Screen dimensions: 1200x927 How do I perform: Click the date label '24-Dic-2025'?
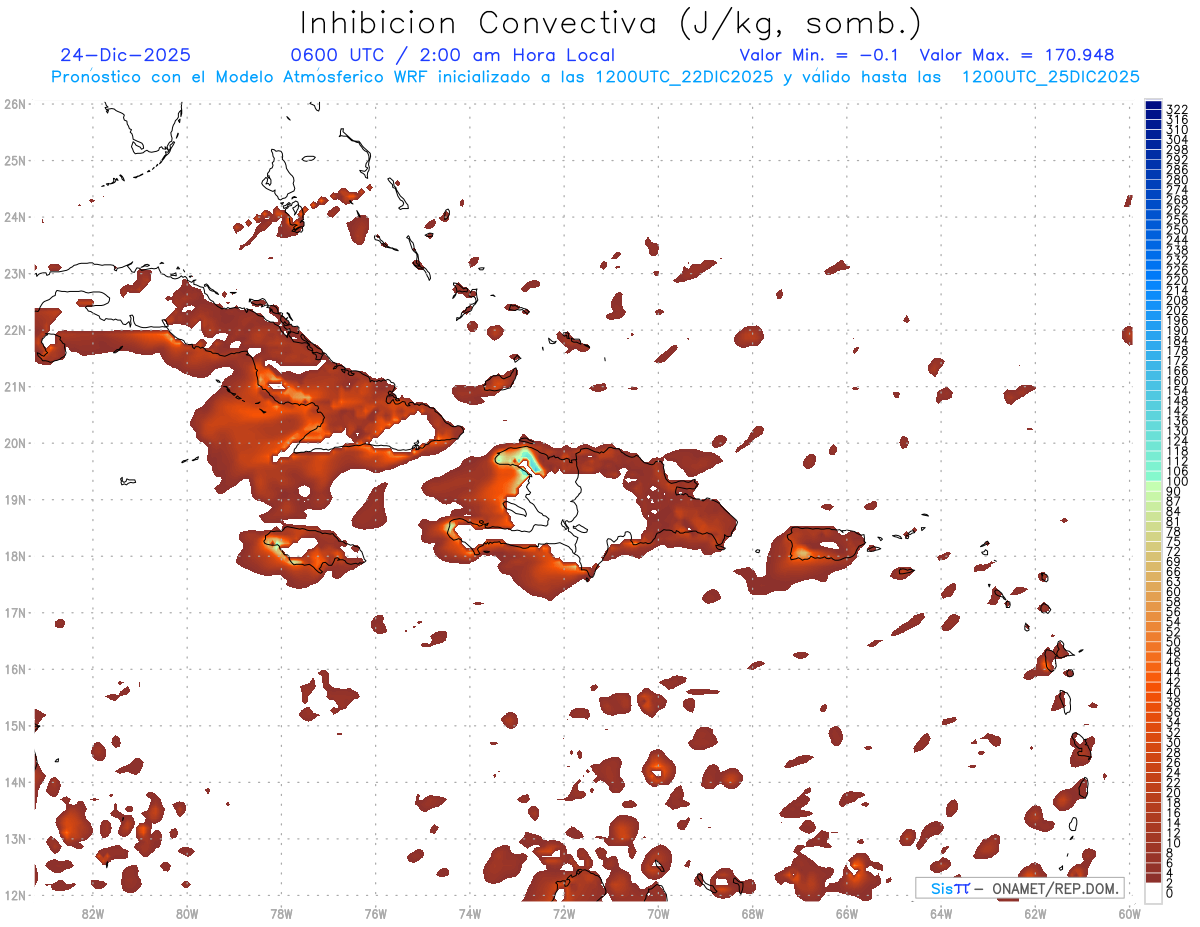125,55
